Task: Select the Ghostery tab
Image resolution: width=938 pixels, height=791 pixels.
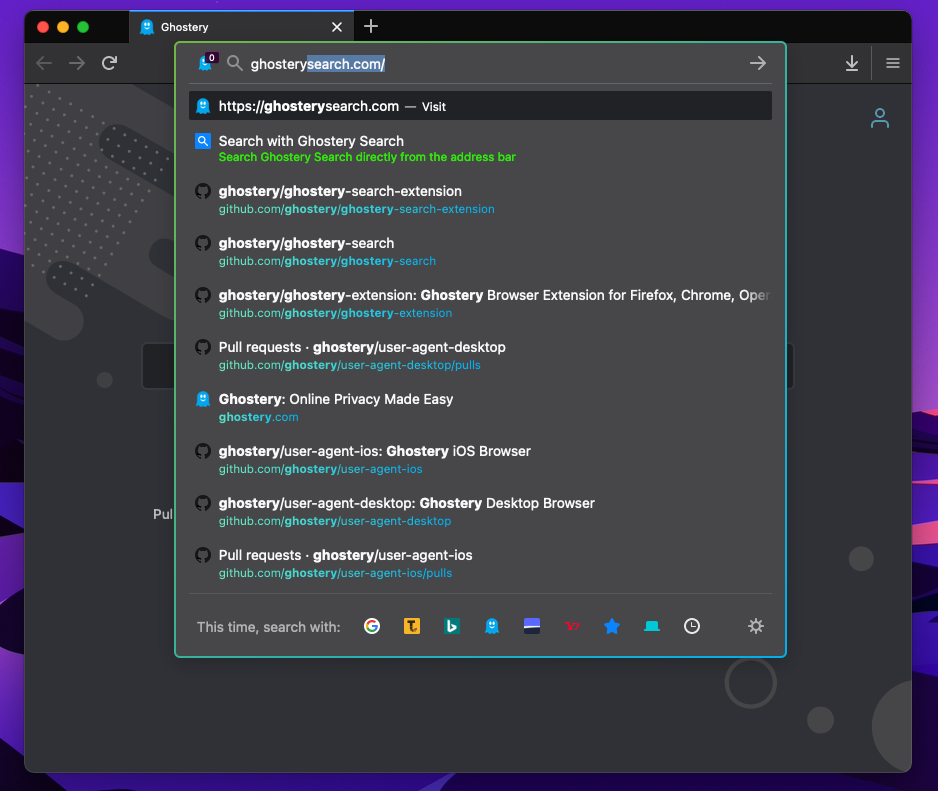Action: pyautogui.click(x=241, y=27)
